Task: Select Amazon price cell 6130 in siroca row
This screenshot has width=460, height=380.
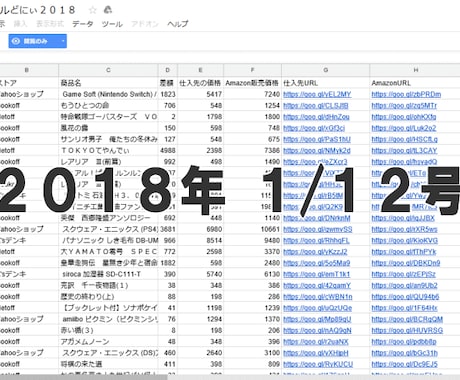Action: pyautogui.click(x=252, y=274)
